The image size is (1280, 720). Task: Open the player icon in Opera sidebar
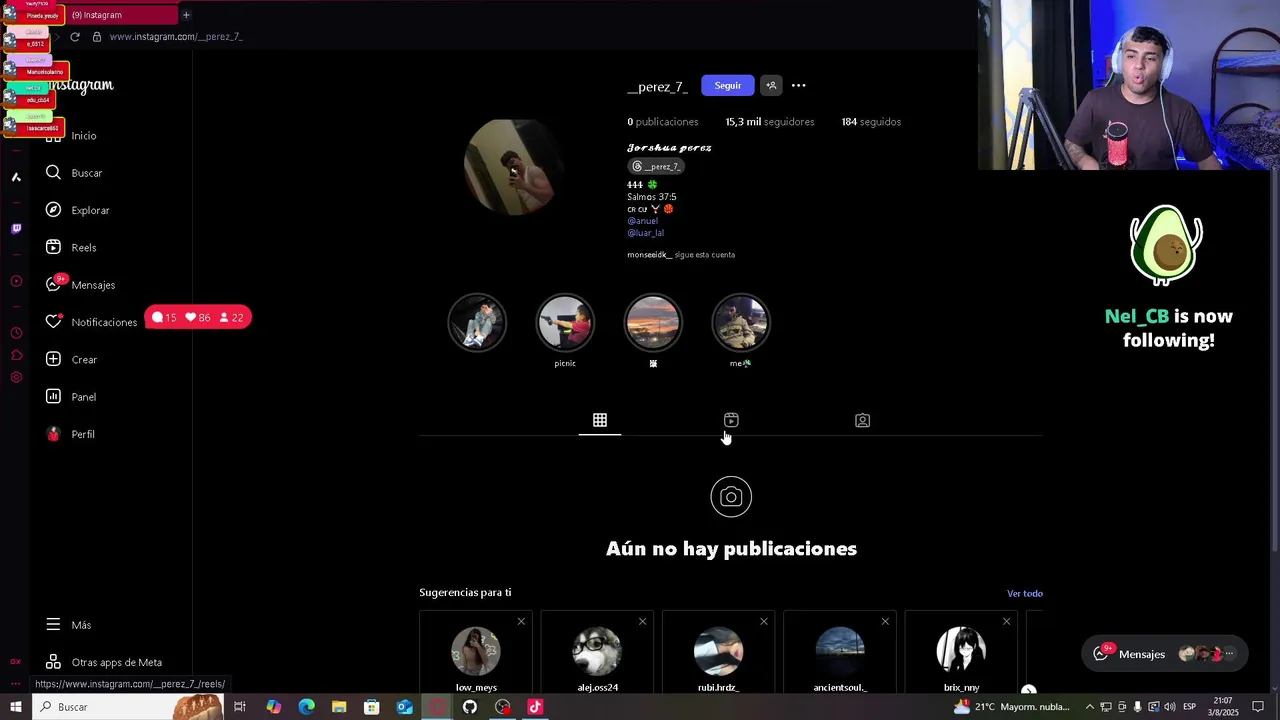[16, 281]
